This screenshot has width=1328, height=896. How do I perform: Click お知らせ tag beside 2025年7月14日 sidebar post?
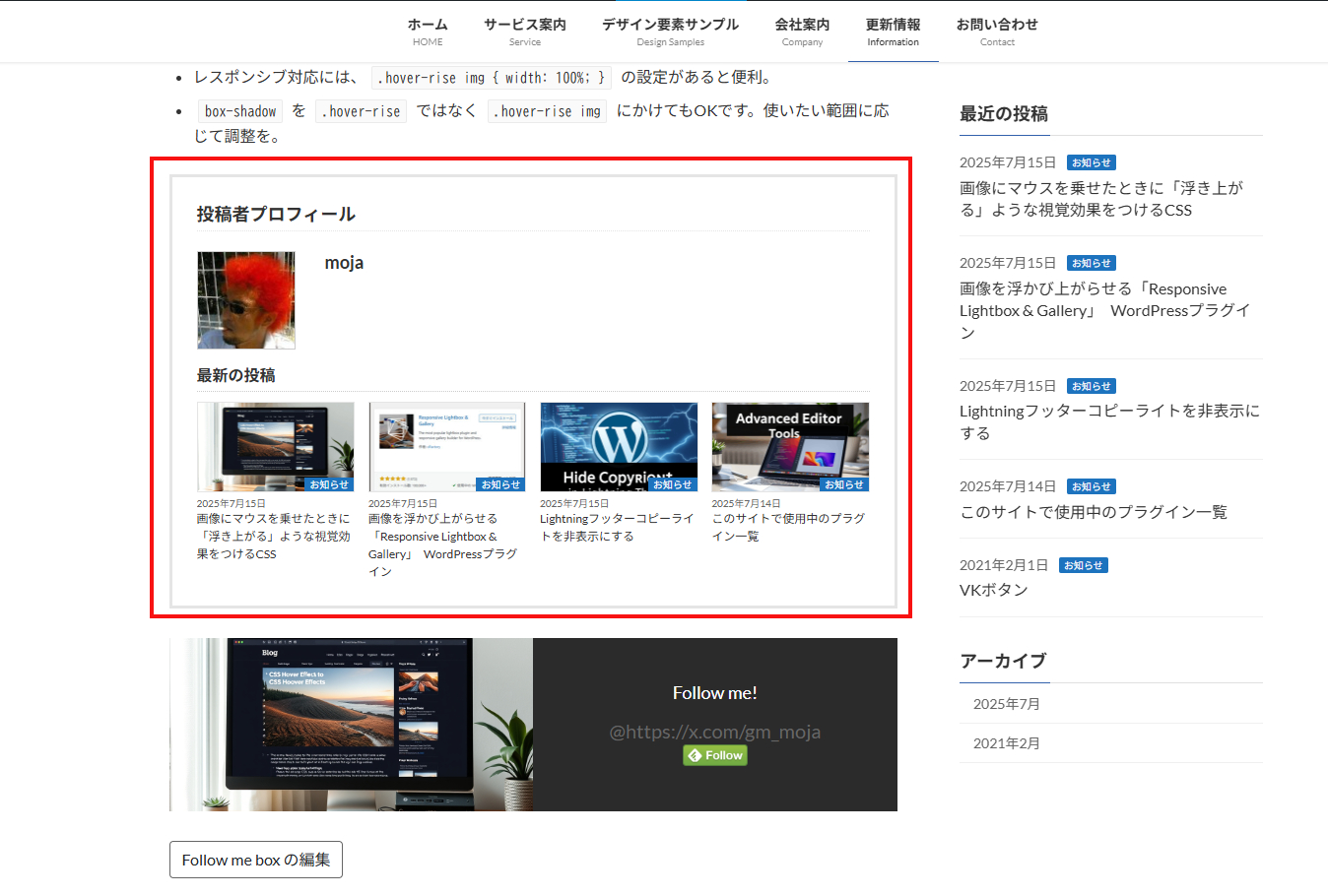point(1092,486)
